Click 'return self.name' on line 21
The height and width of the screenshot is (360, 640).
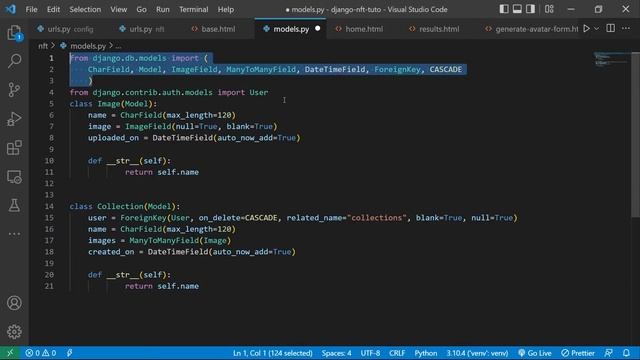point(162,286)
